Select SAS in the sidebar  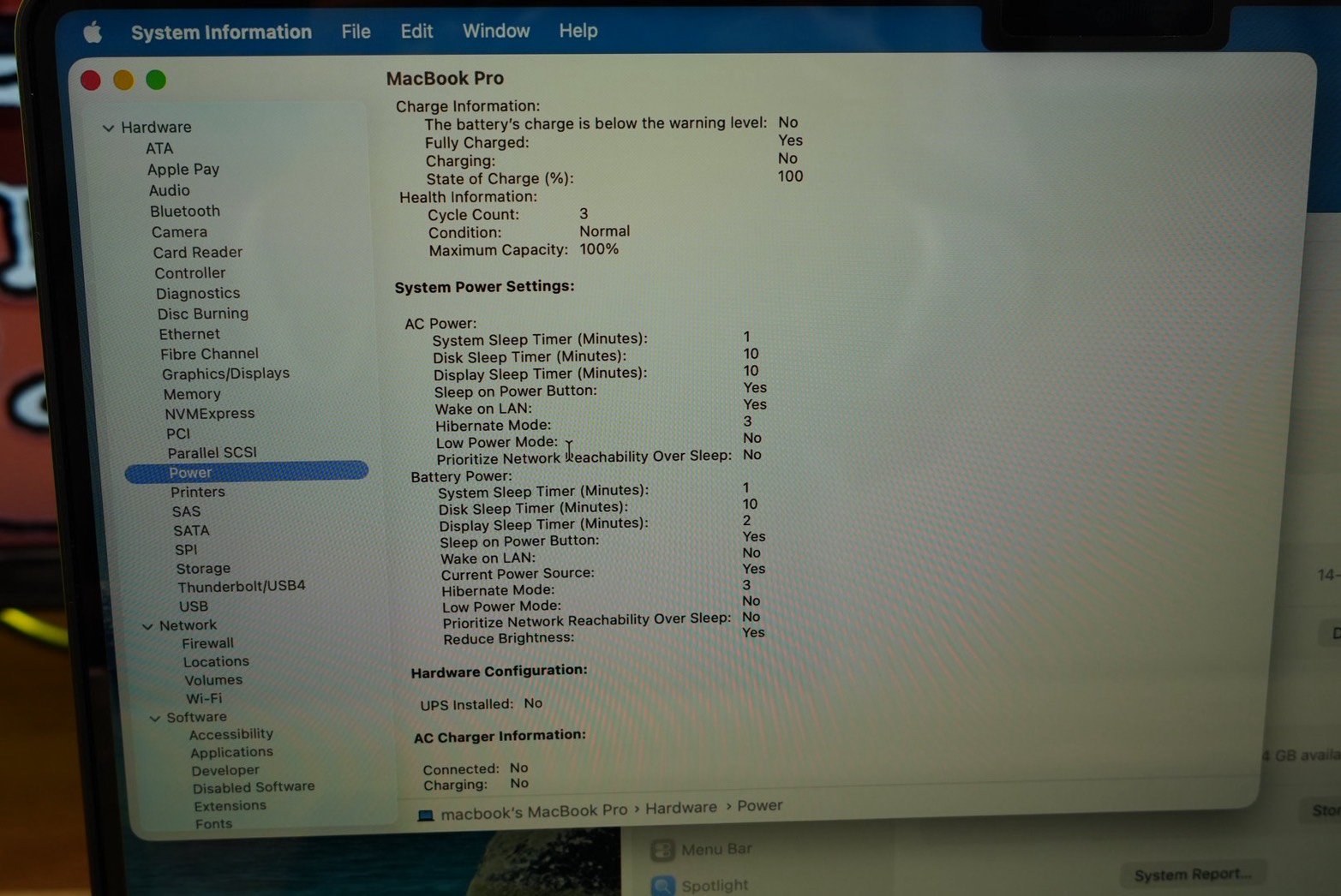186,511
